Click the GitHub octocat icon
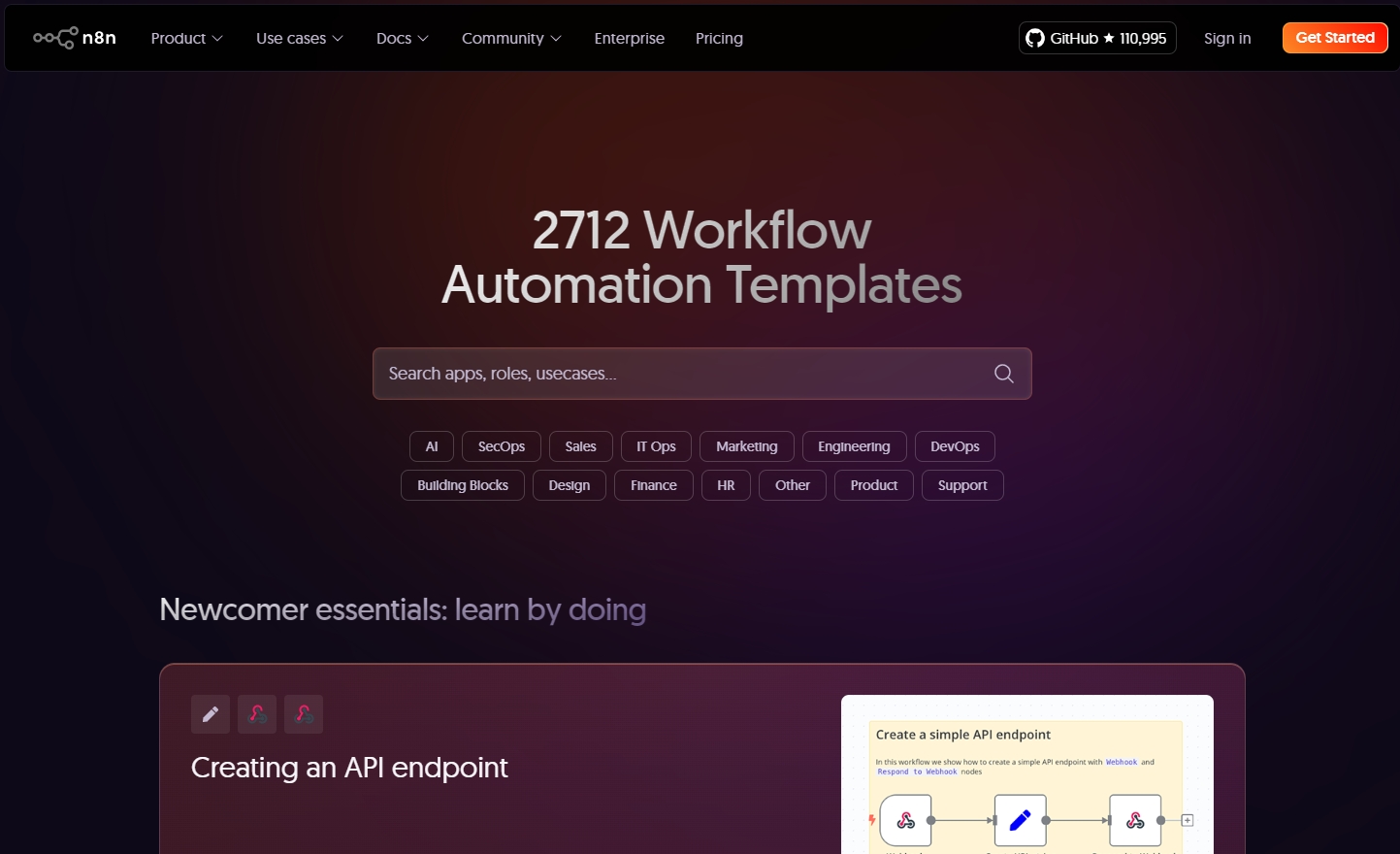The width and height of the screenshot is (1400, 854). click(x=1035, y=38)
